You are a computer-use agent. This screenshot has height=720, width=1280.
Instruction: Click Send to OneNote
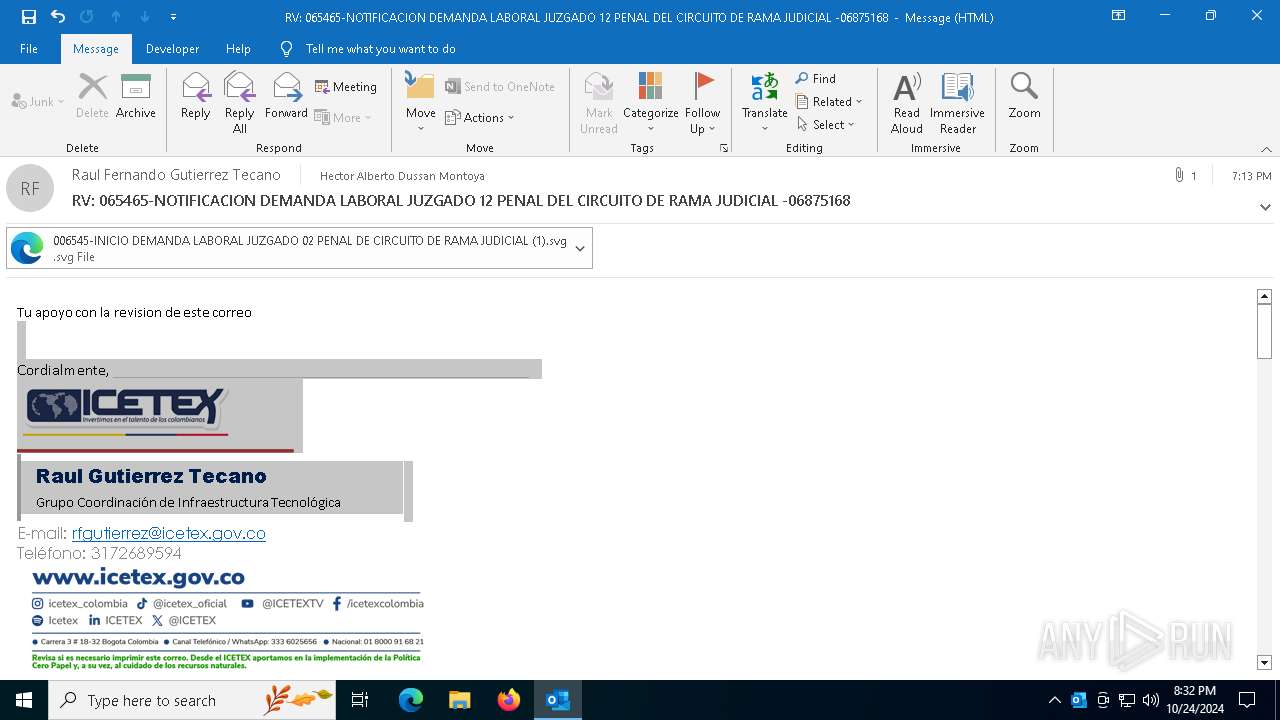500,87
